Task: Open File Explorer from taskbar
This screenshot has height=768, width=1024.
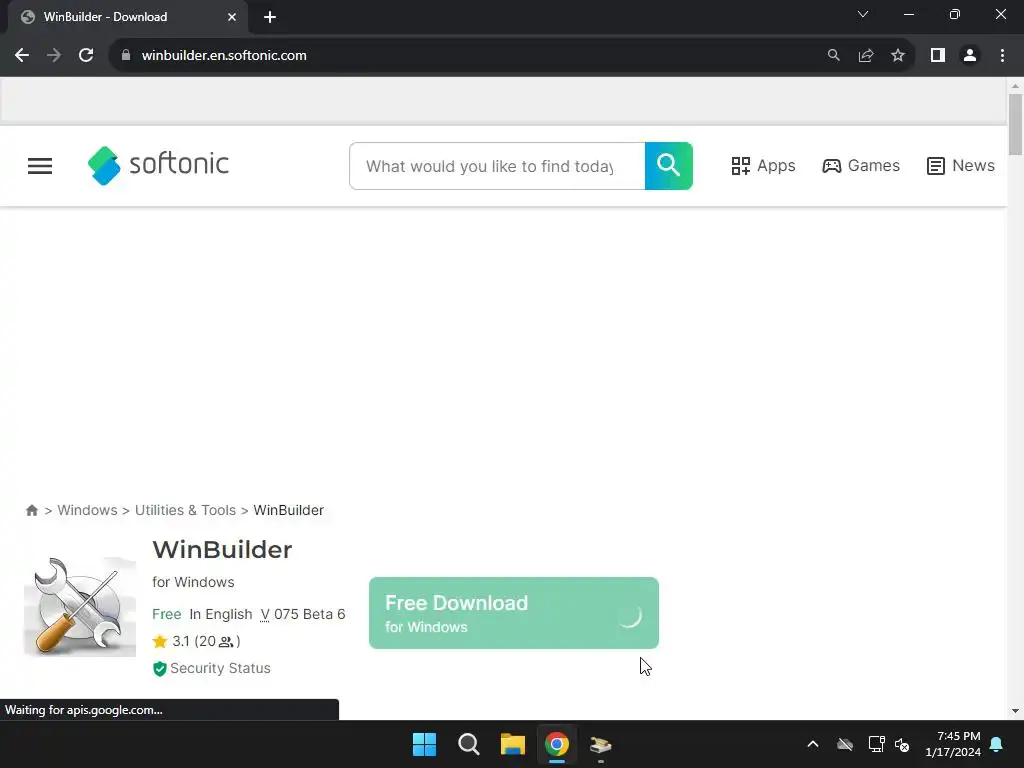Action: tap(513, 744)
